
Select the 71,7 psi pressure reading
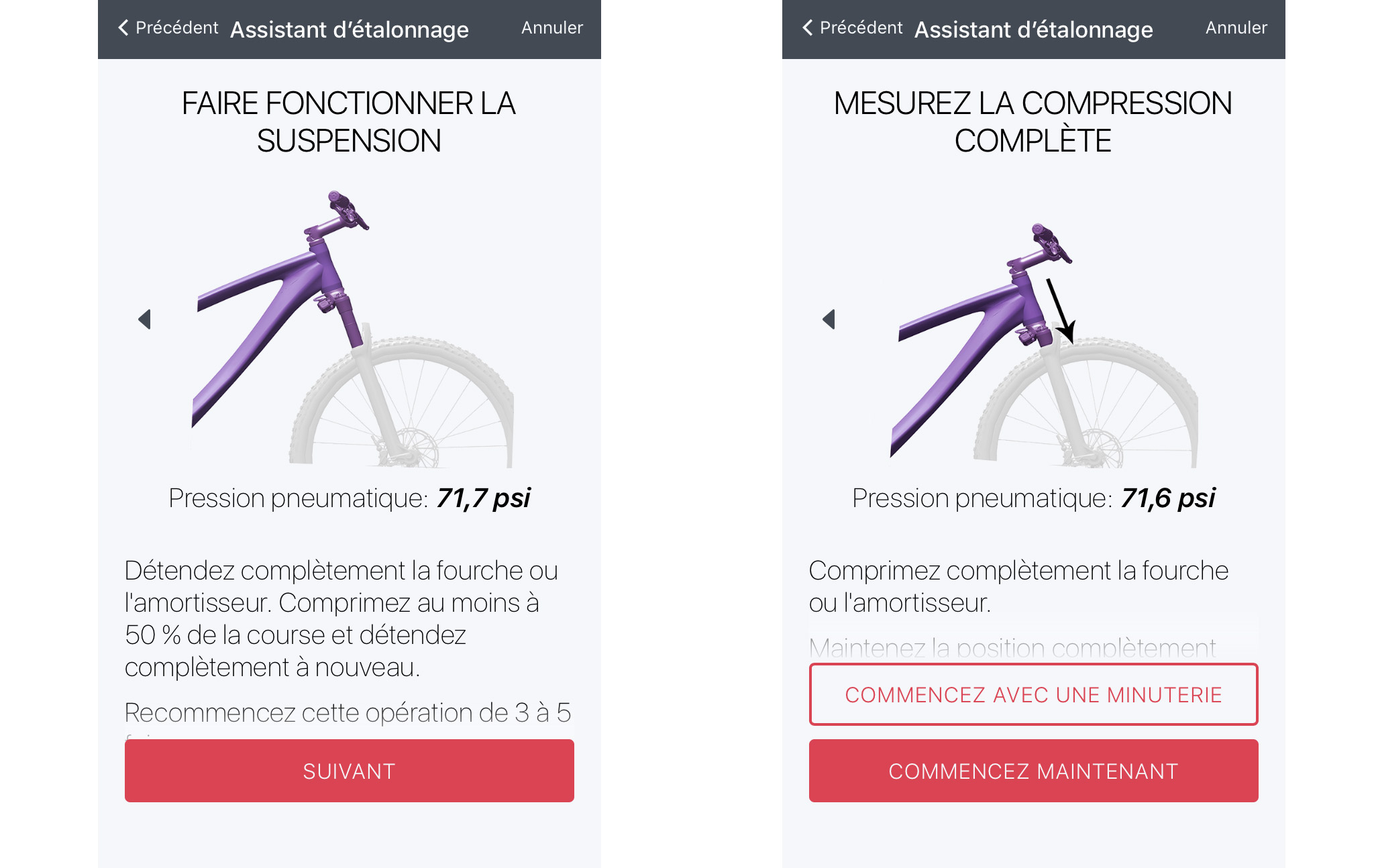click(483, 498)
